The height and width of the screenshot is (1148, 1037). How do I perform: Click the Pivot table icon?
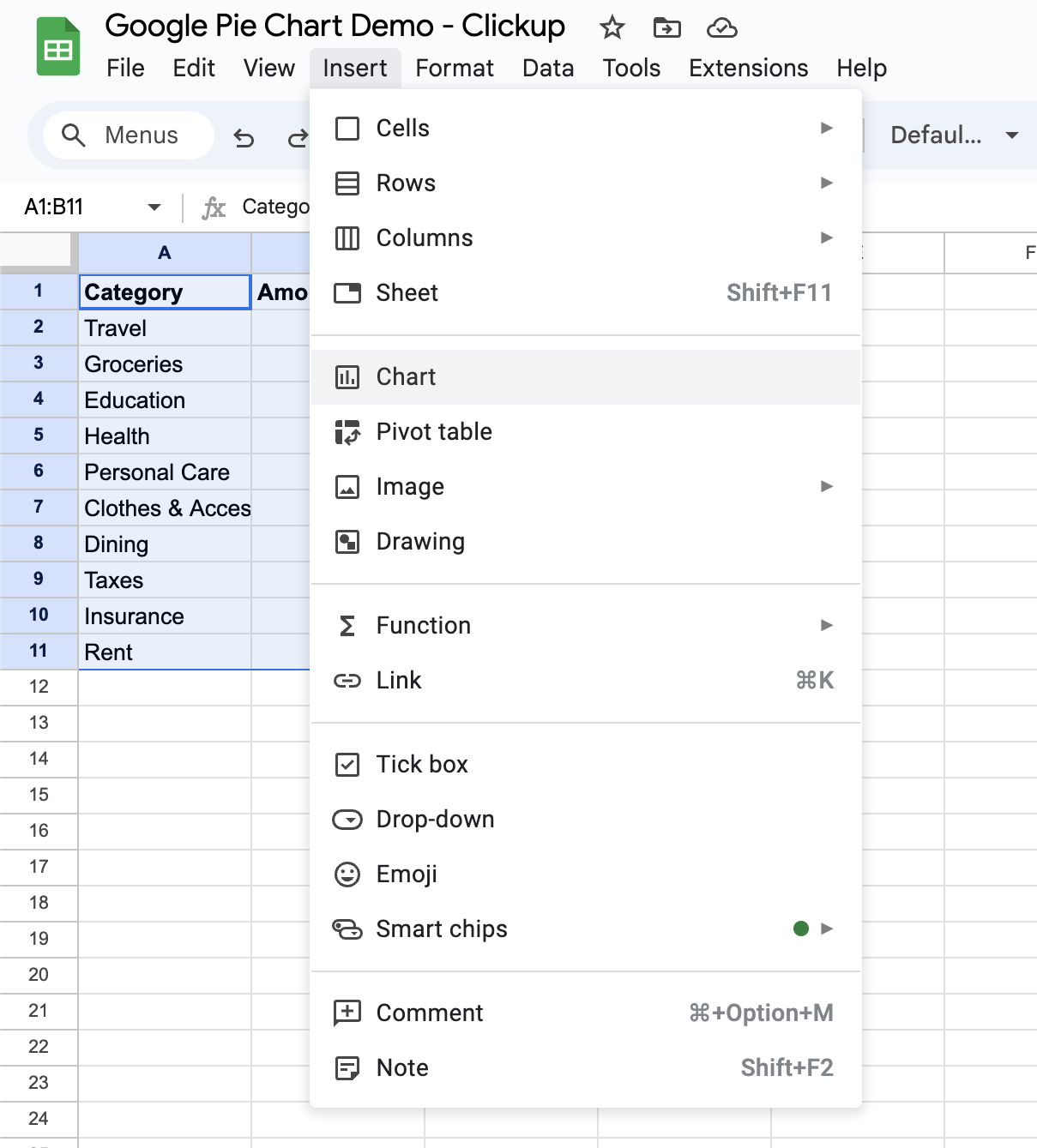click(x=347, y=432)
